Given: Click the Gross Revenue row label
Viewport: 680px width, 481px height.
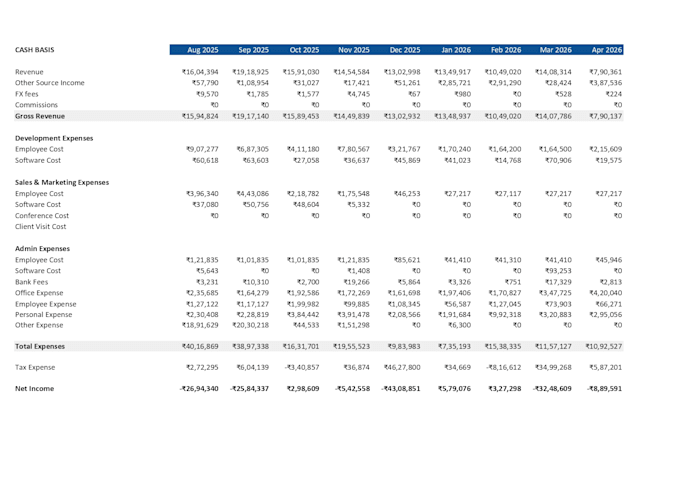Looking at the screenshot, I should click(x=40, y=116).
